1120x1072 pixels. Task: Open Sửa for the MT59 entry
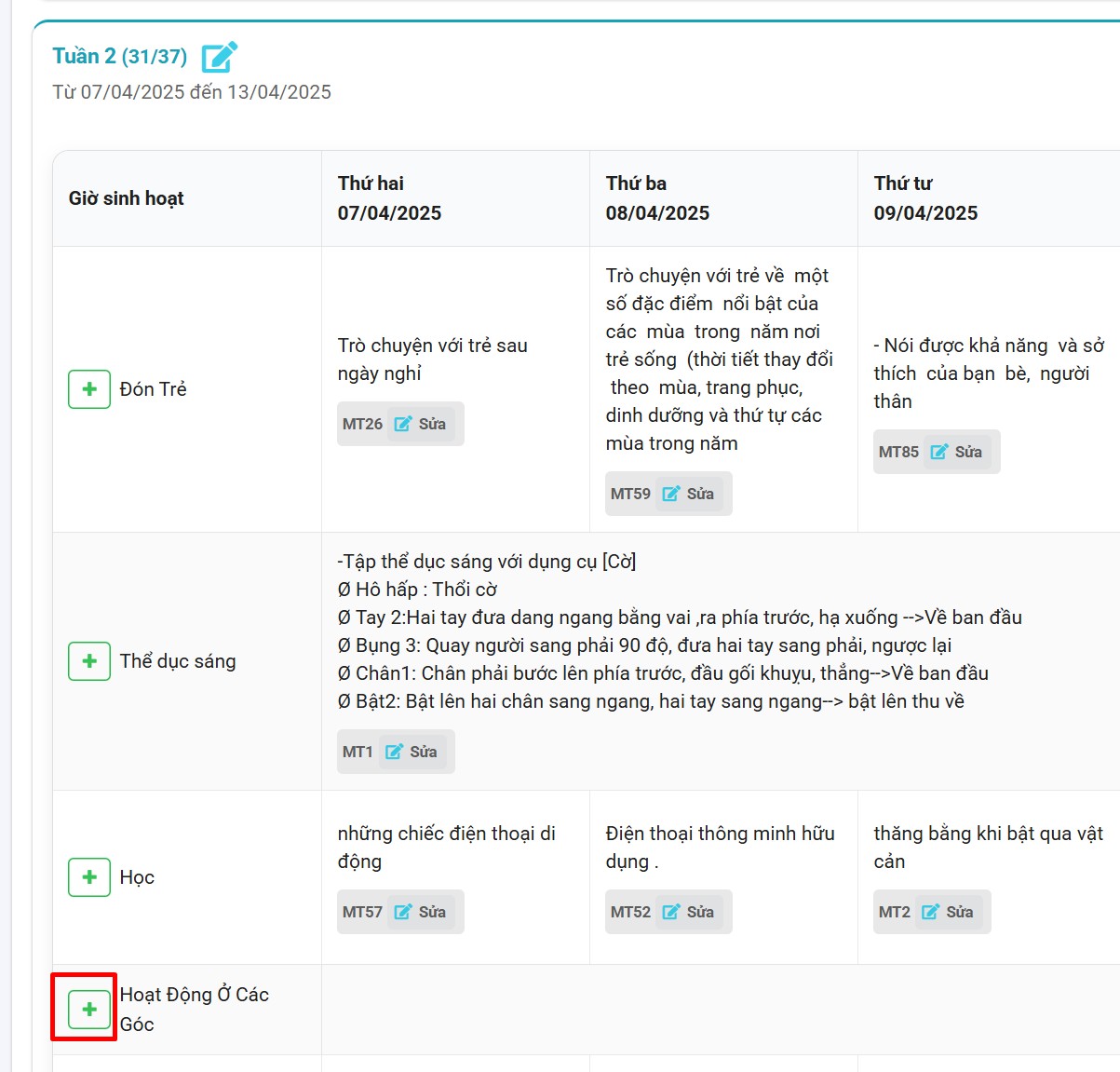pos(689,494)
